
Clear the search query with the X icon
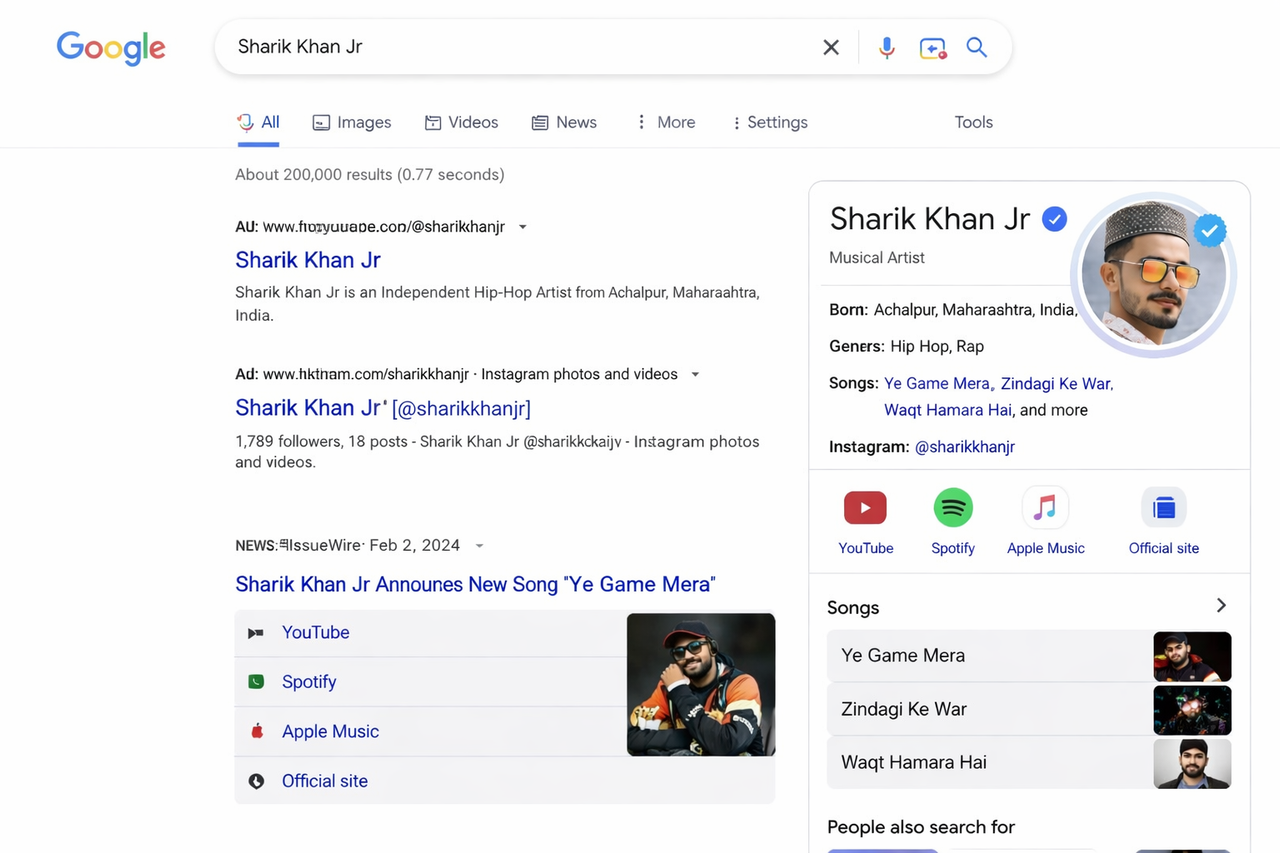point(831,47)
